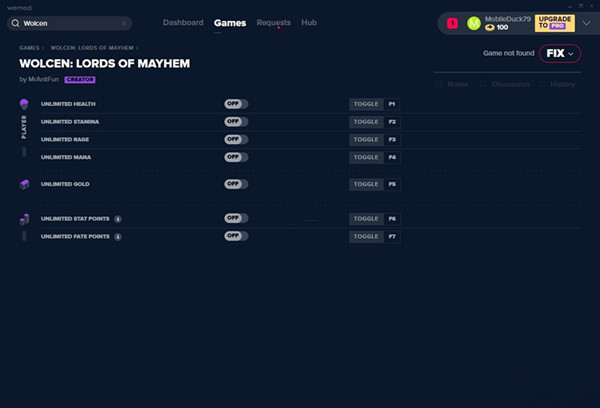600x408 pixels.
Task: Click the History tab icon
Action: pos(543,84)
